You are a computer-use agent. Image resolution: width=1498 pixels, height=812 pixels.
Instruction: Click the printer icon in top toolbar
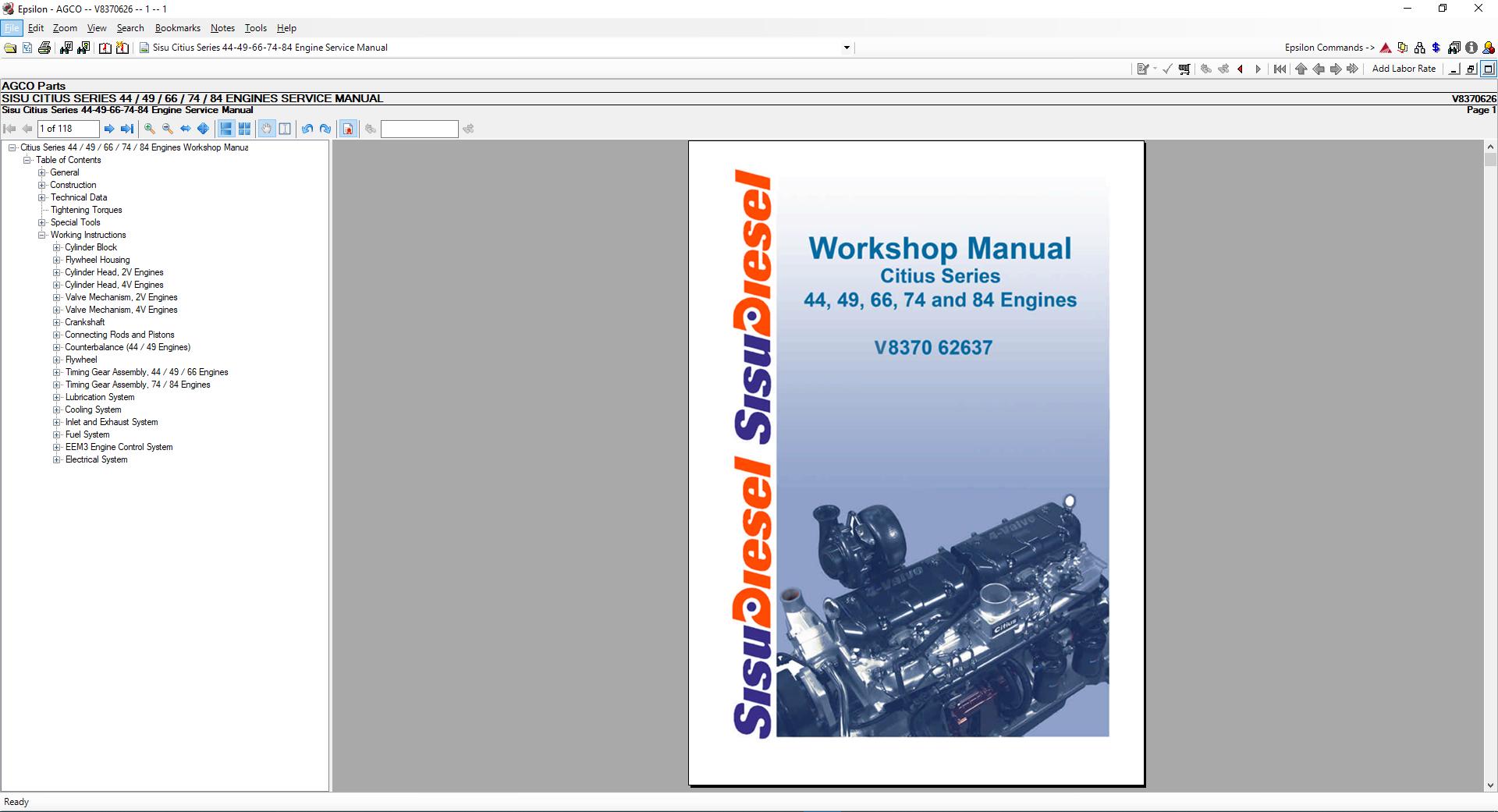pos(44,48)
